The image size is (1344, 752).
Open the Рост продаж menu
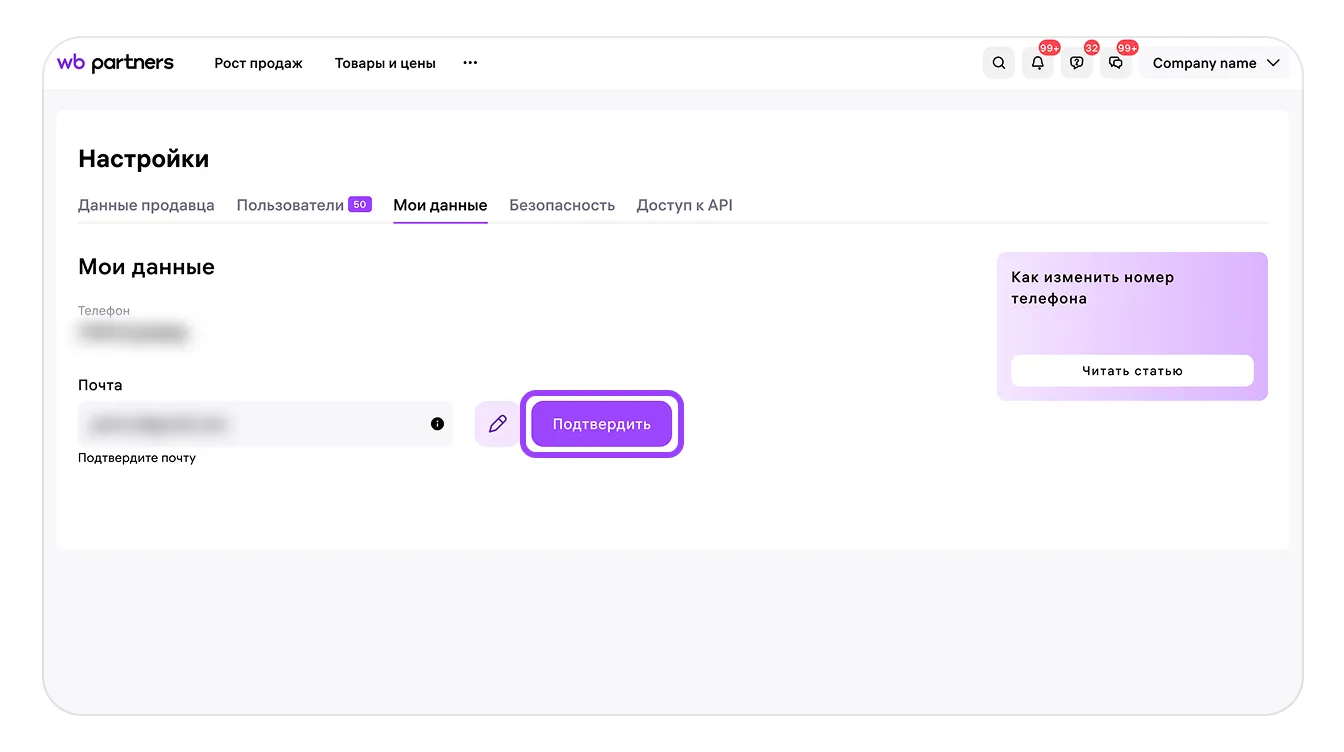(258, 63)
